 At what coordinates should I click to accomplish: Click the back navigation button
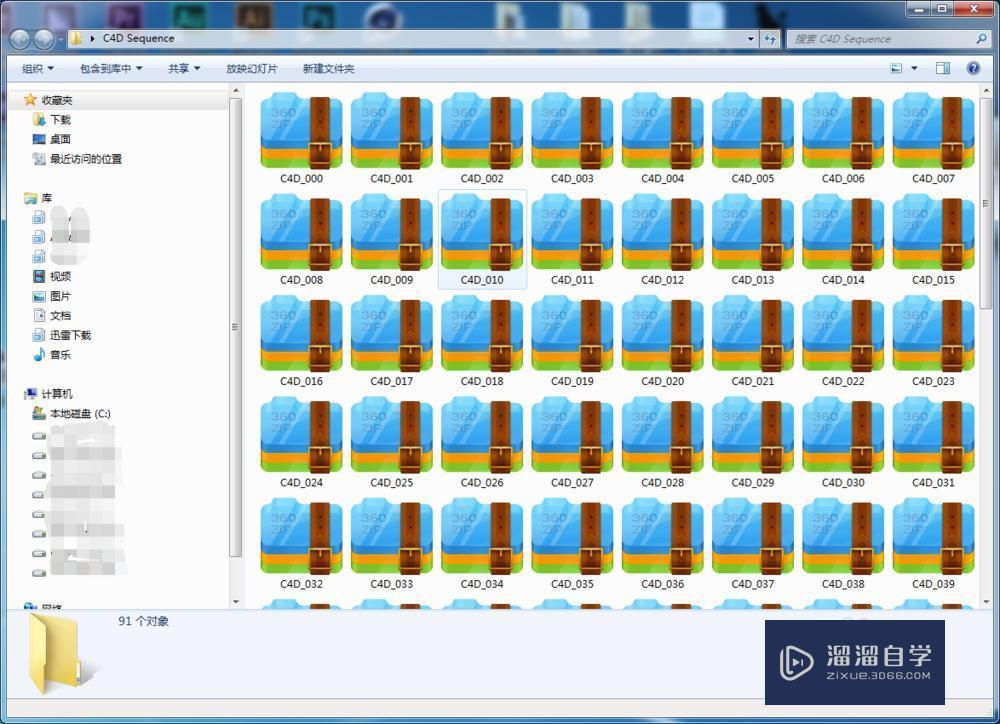tap(20, 40)
